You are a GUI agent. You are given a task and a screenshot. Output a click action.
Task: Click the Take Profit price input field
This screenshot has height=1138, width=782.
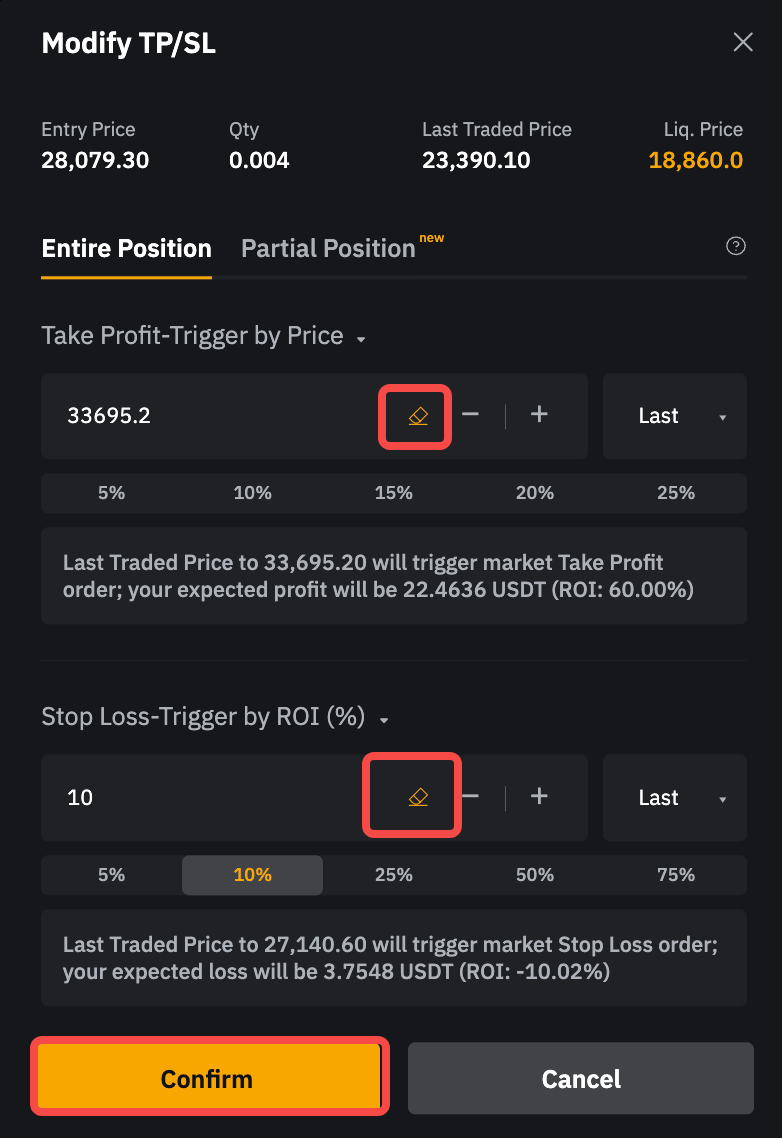pyautogui.click(x=210, y=416)
